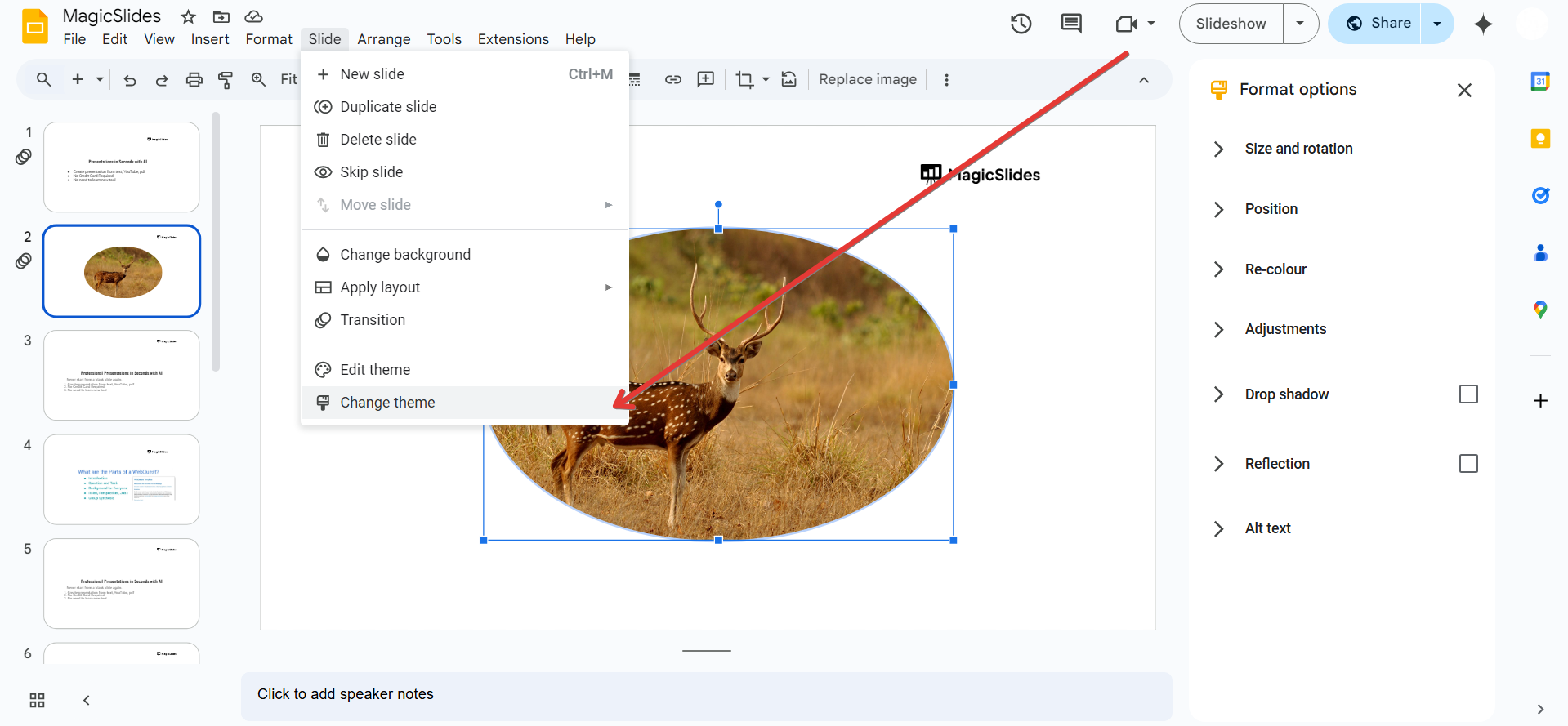
Task: Click the print icon in toolbar
Action: (x=194, y=79)
